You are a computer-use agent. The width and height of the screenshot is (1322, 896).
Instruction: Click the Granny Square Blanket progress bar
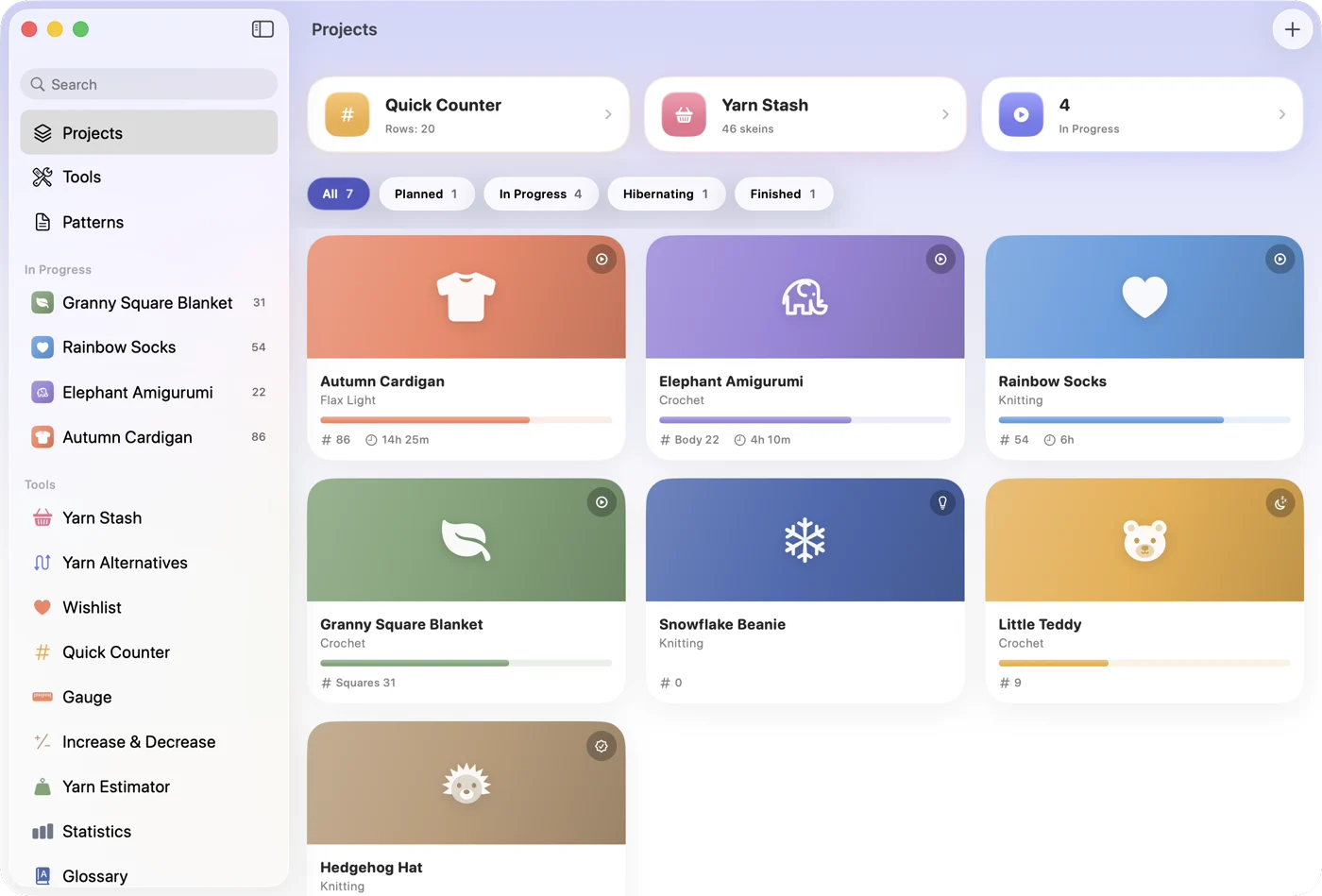466,663
